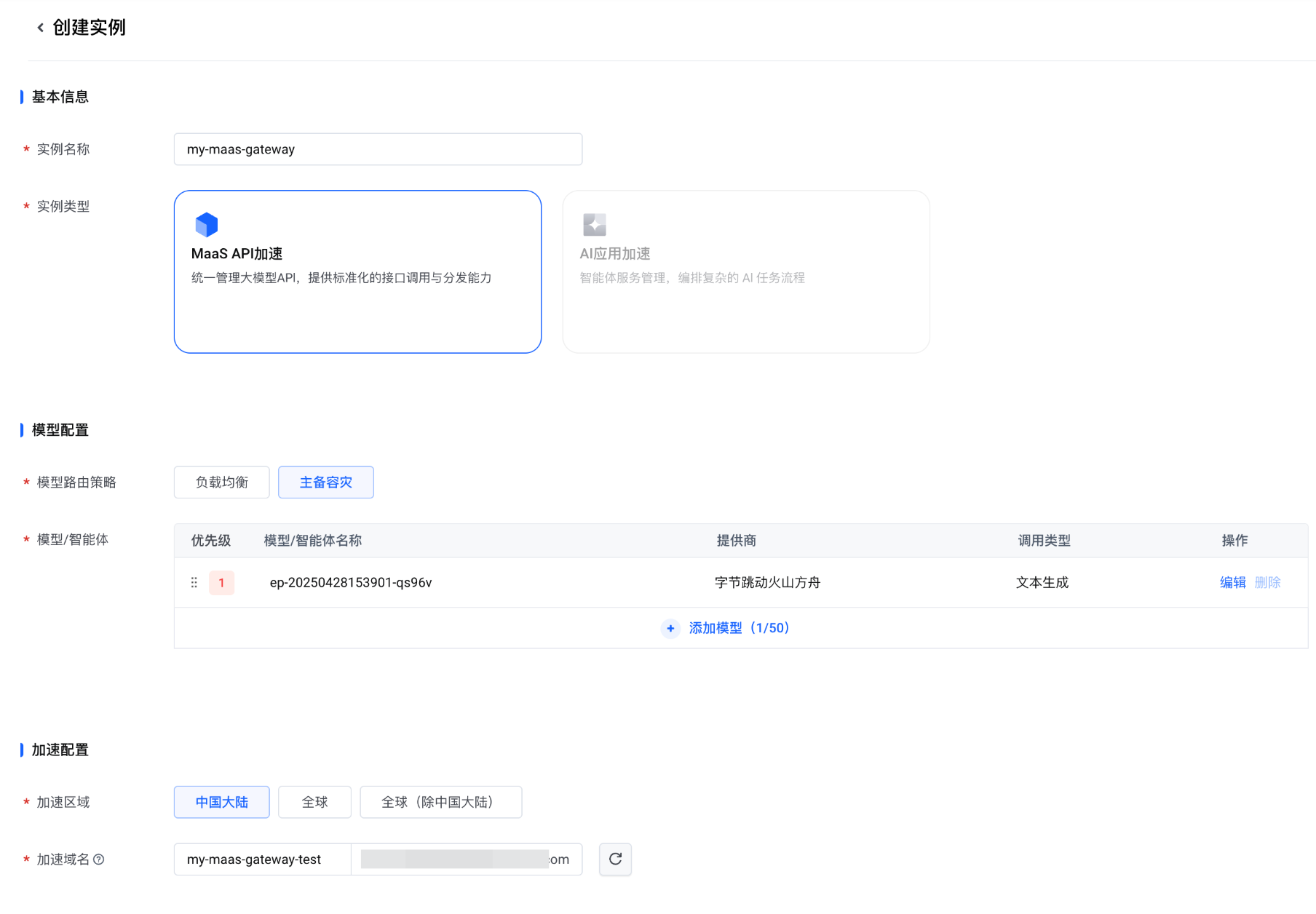
Task: Click the 操作 column header
Action: [x=1234, y=541]
